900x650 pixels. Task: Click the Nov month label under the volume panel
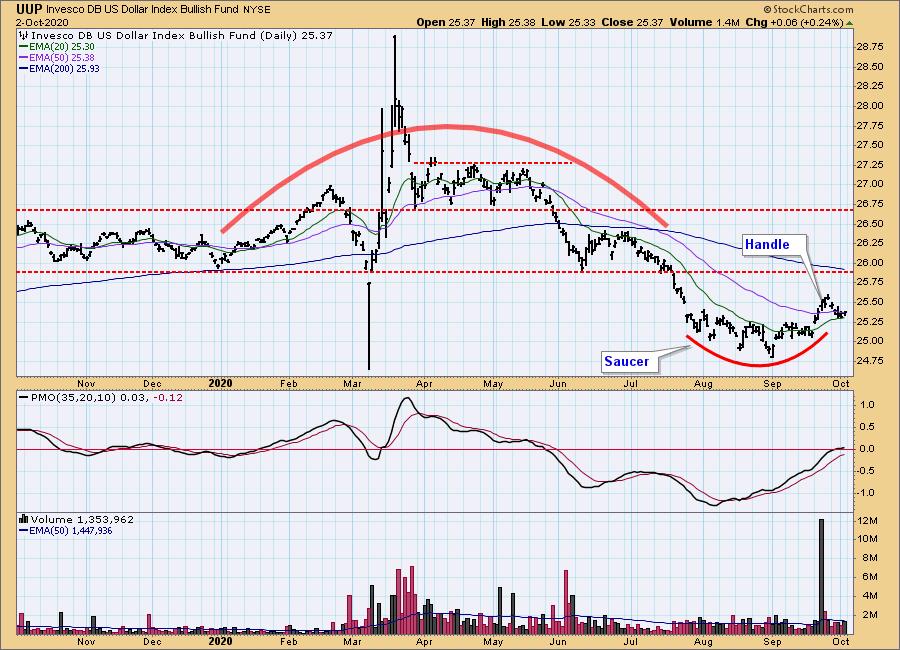coord(86,641)
